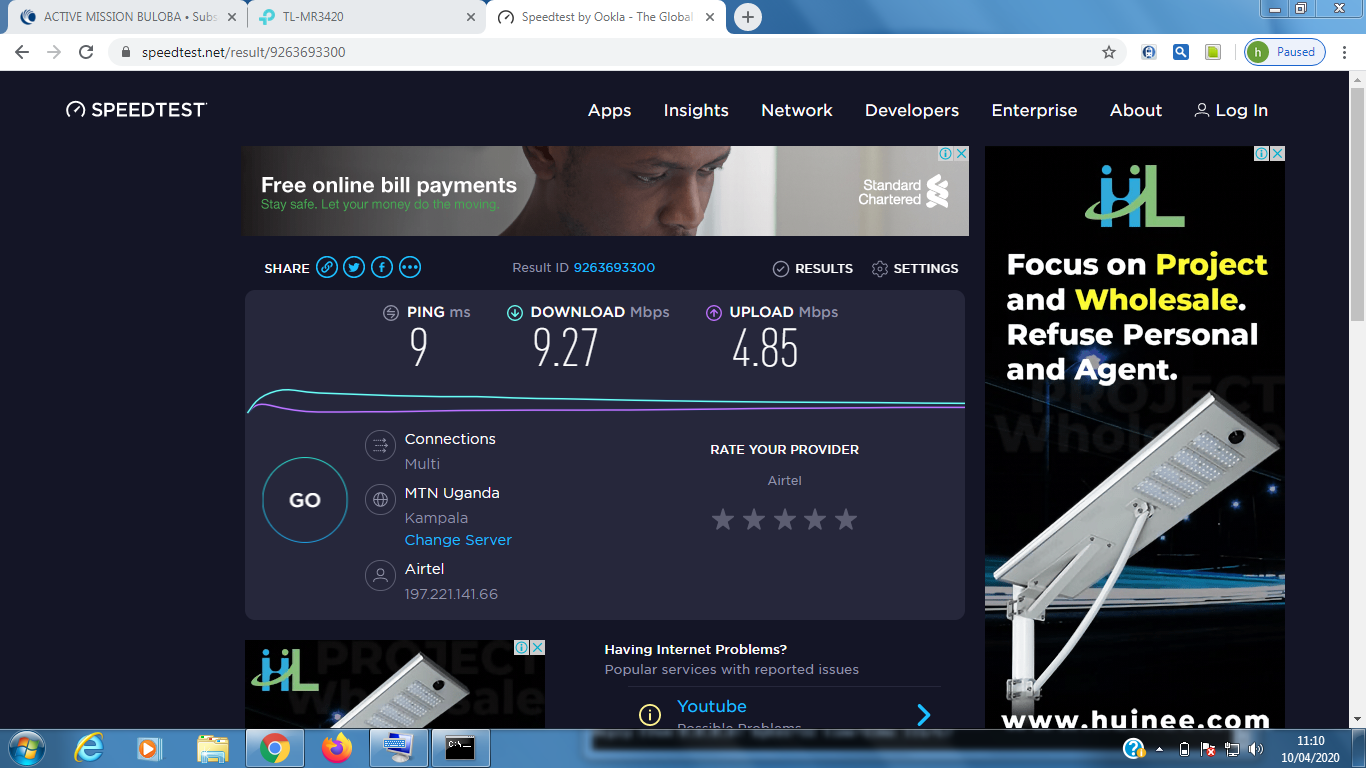Click Change Server link
Image resolution: width=1366 pixels, height=768 pixels.
(x=458, y=540)
